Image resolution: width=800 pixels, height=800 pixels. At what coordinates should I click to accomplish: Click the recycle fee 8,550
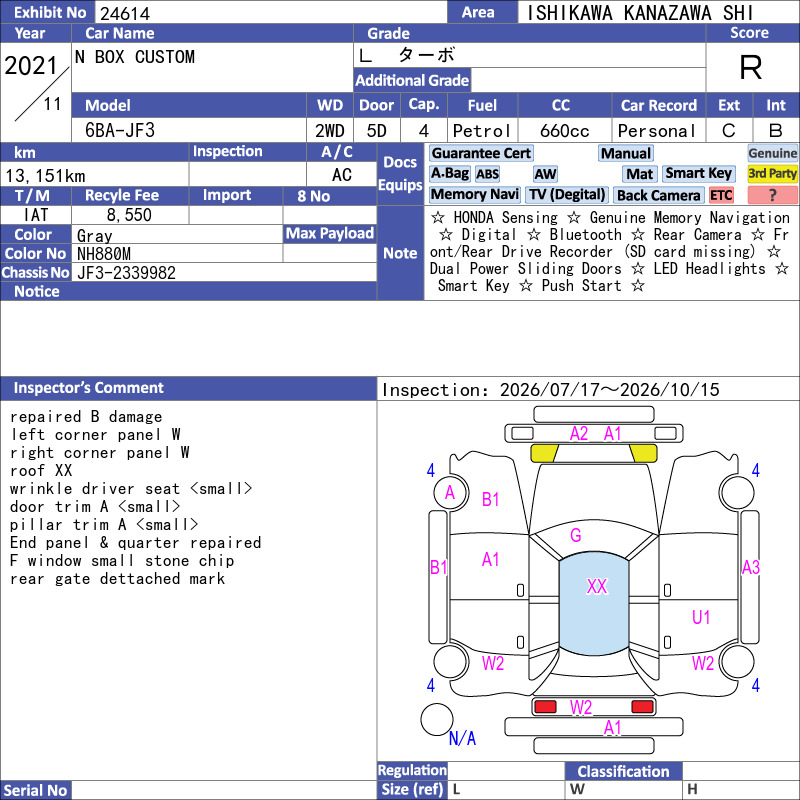(129, 215)
